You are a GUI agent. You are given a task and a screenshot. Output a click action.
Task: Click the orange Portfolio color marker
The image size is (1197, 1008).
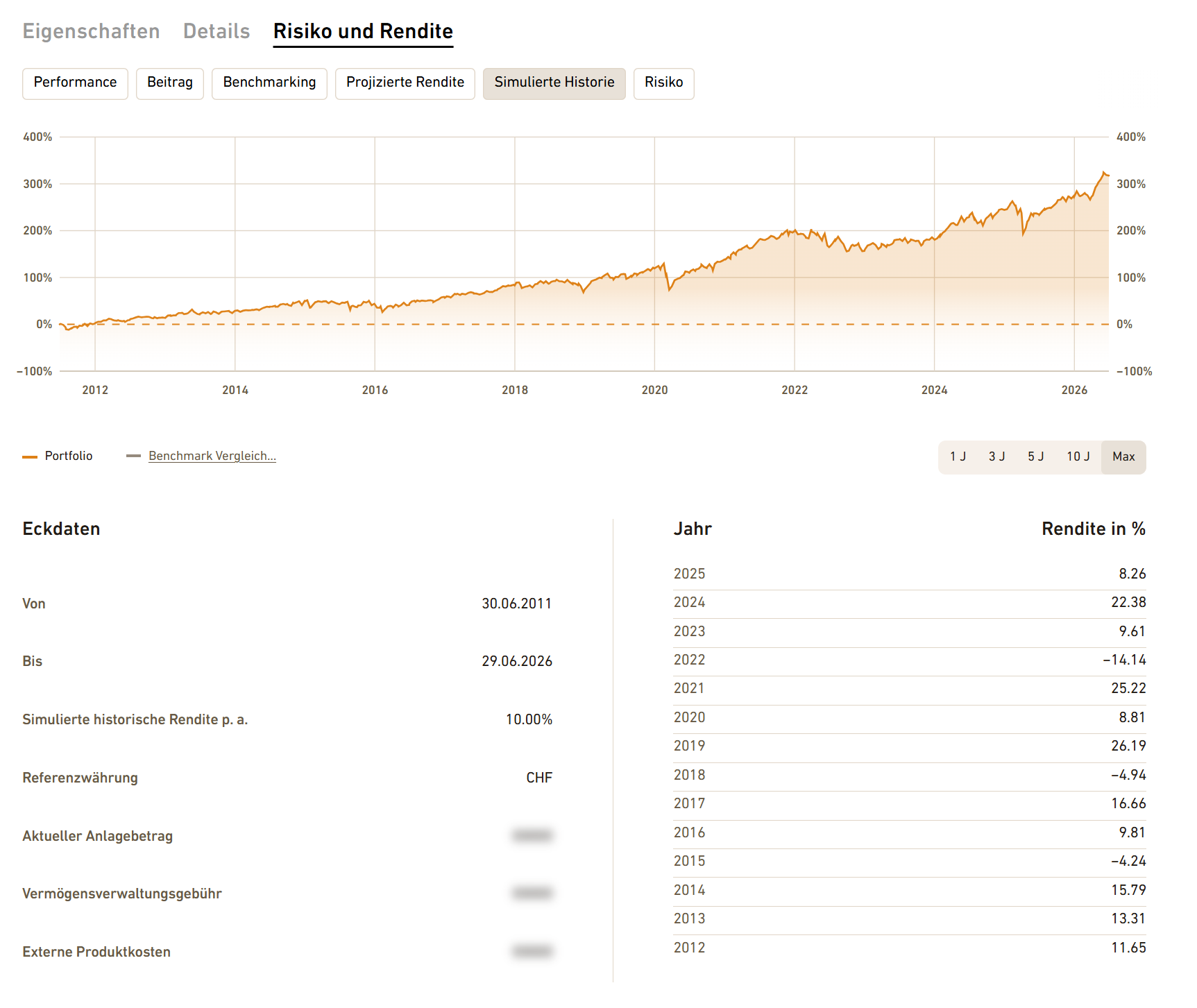(x=30, y=456)
